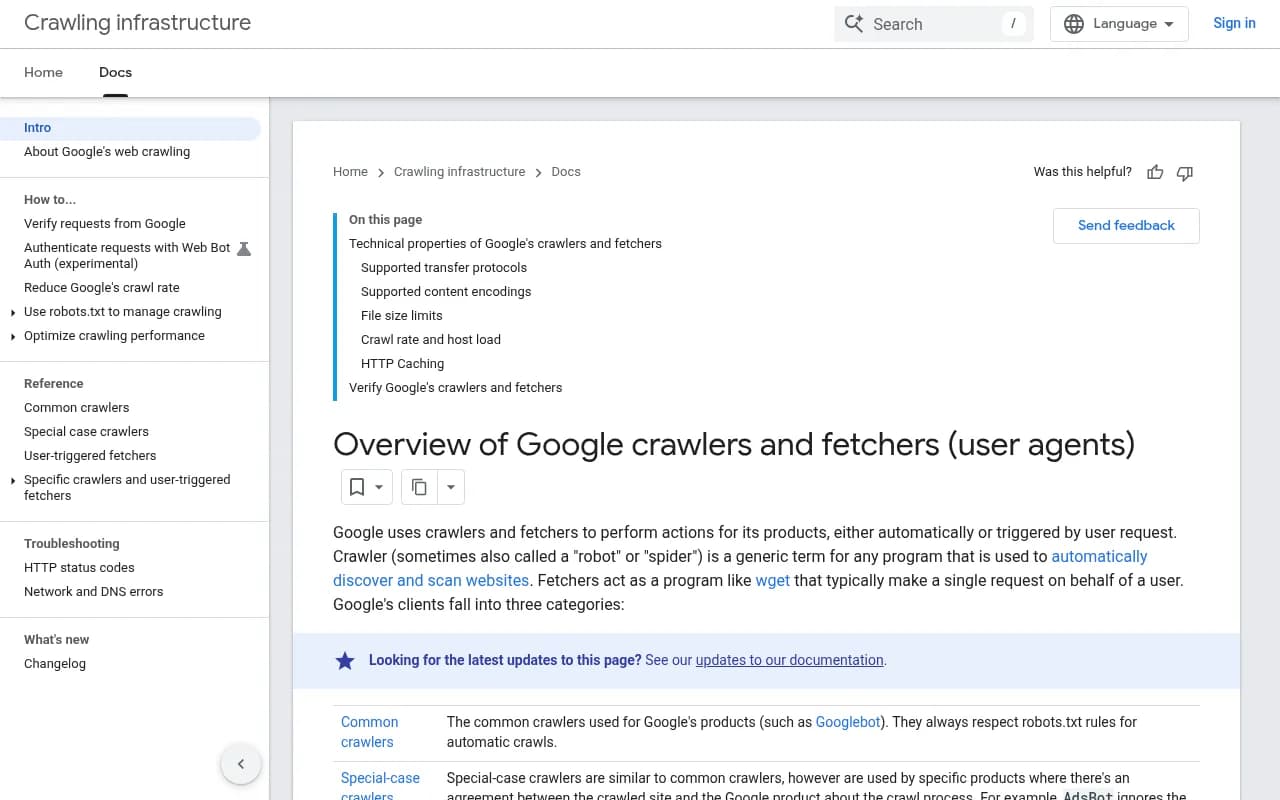Collapse the sidebar with the chevron button

[241, 765]
